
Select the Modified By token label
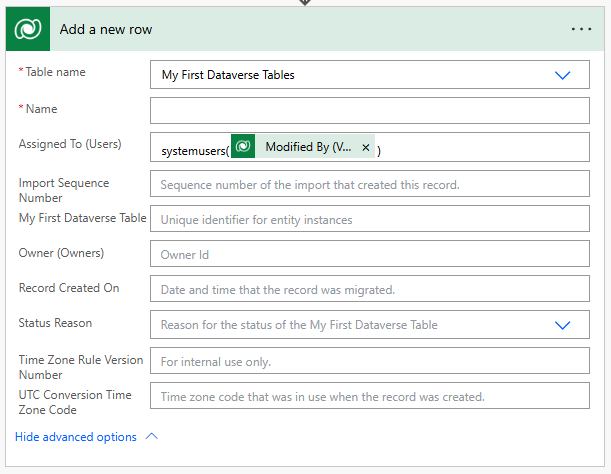[308, 147]
